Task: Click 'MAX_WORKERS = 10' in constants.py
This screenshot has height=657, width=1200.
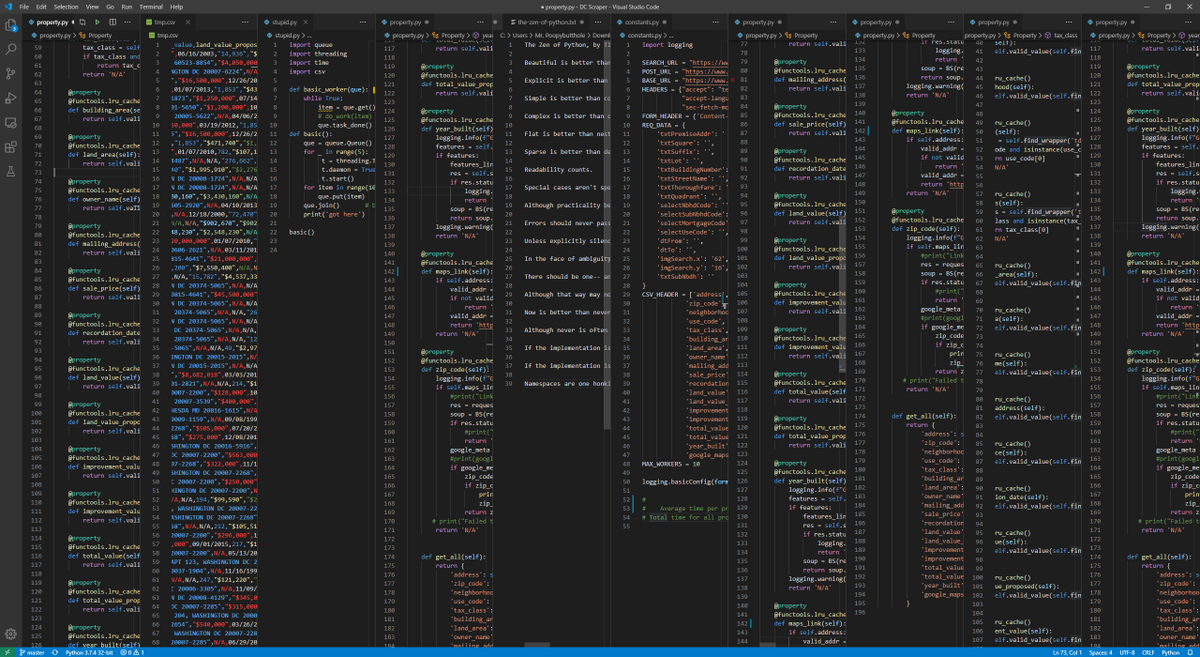Action: [671, 464]
